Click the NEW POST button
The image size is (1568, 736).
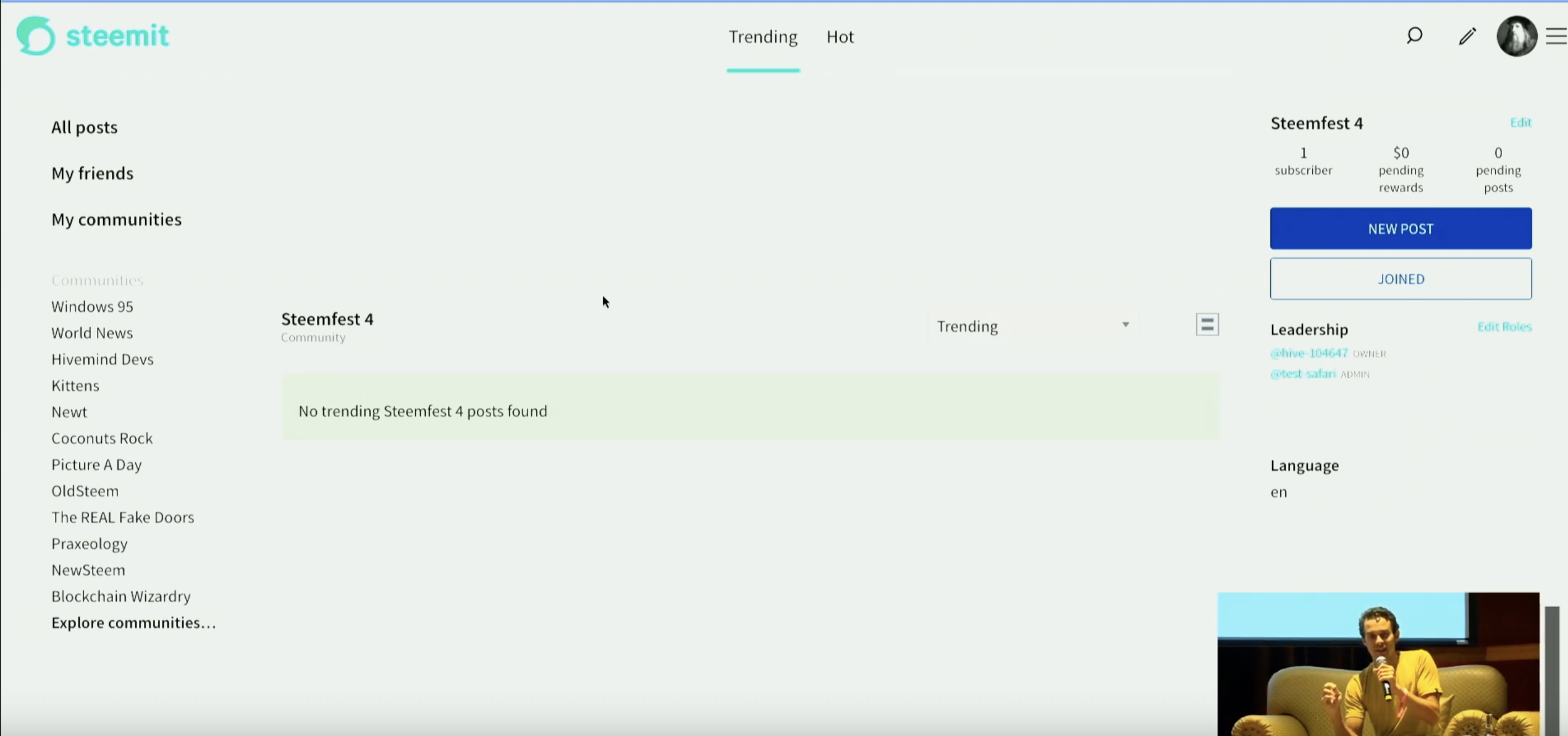(x=1401, y=228)
